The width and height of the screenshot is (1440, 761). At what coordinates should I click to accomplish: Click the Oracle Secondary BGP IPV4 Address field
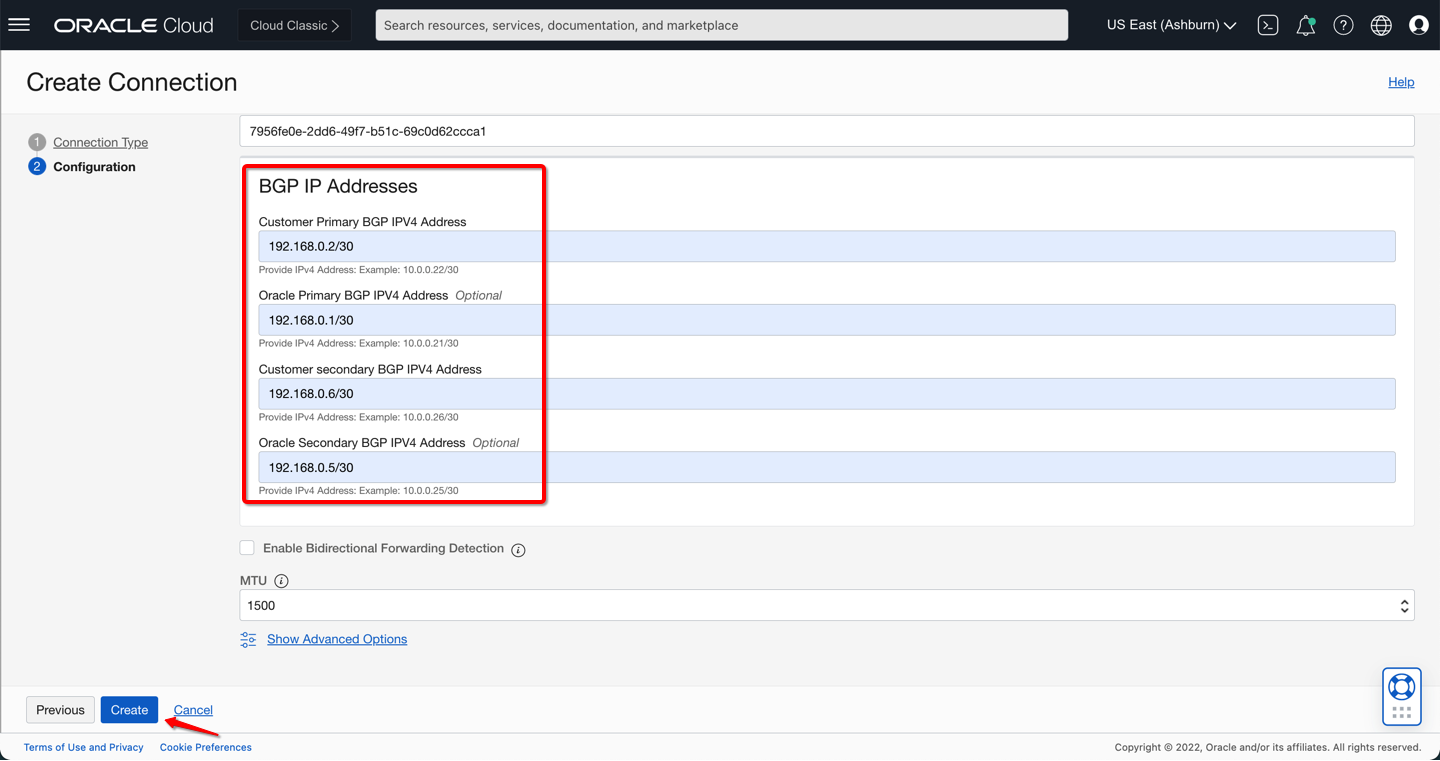pyautogui.click(x=827, y=467)
